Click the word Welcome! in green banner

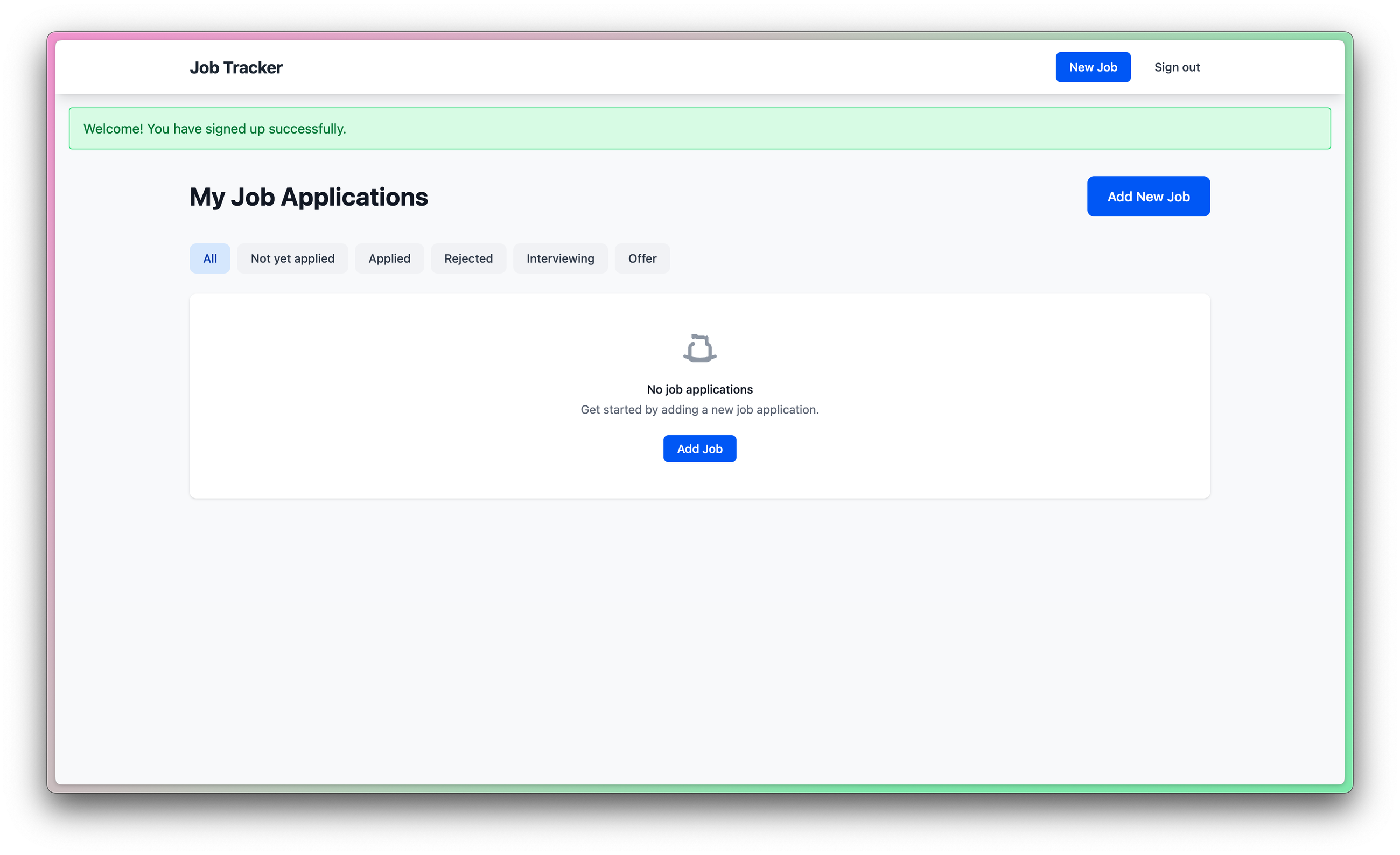click(113, 129)
